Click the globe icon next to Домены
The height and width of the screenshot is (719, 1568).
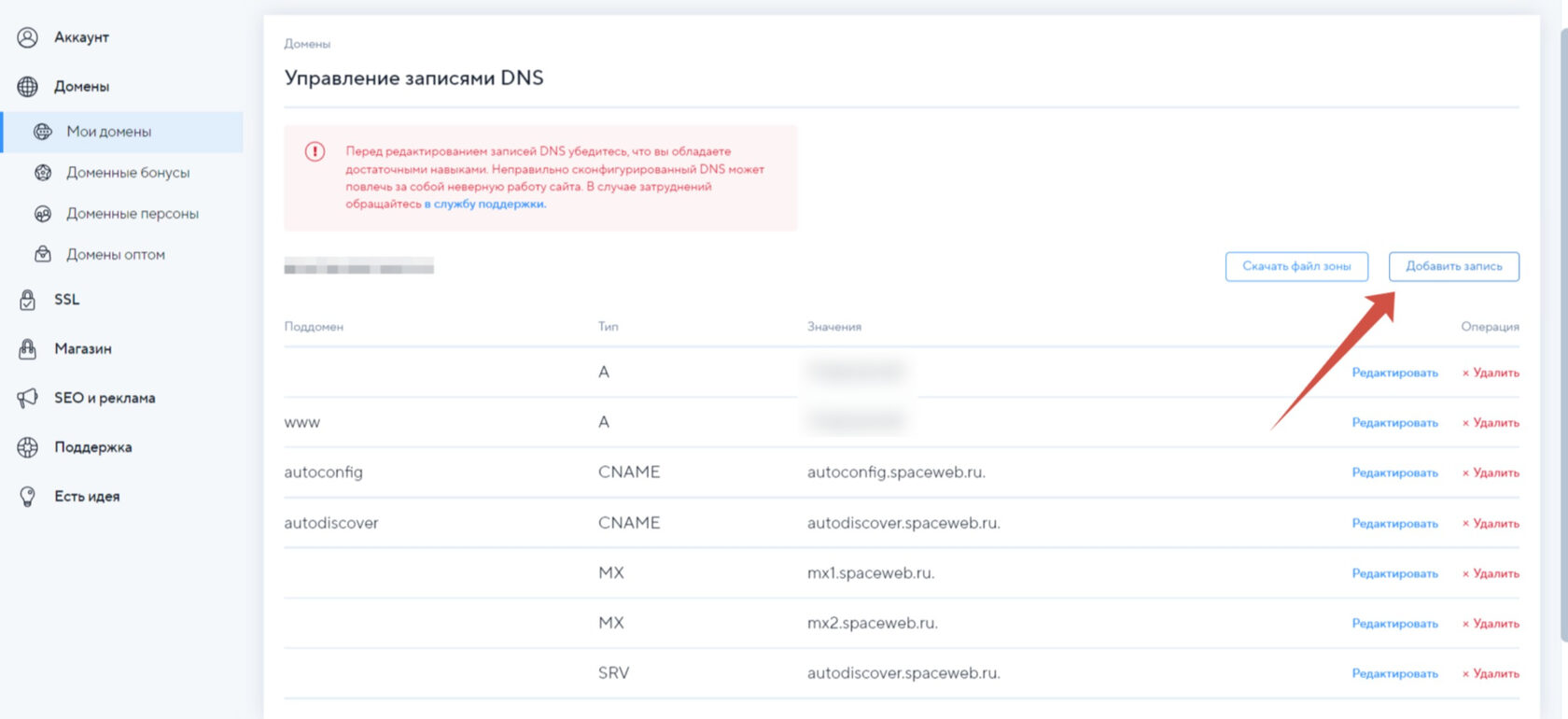(28, 87)
